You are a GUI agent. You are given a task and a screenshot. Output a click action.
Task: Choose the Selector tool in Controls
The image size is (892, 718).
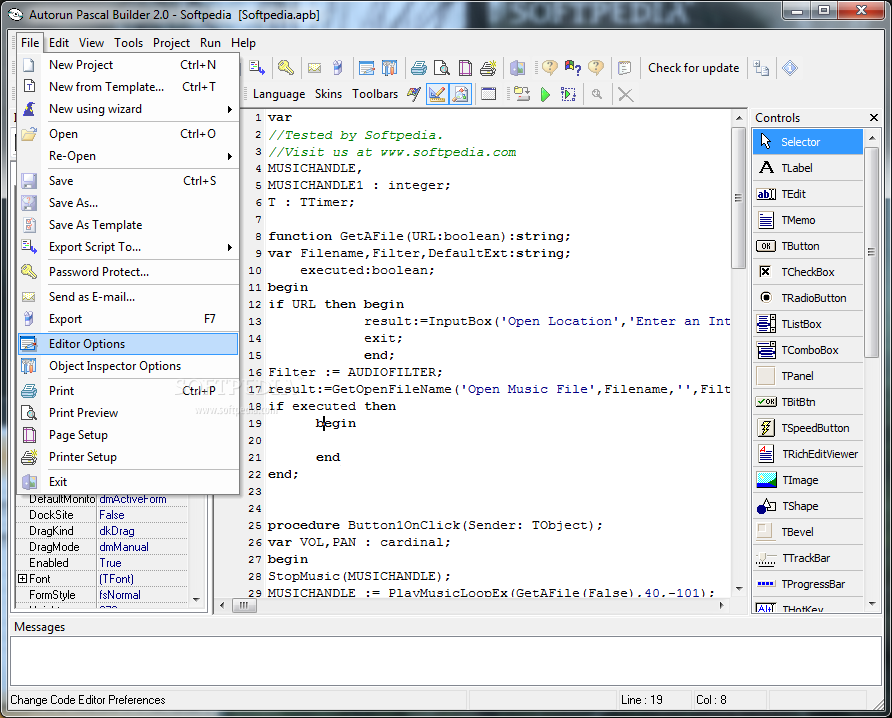tap(808, 142)
